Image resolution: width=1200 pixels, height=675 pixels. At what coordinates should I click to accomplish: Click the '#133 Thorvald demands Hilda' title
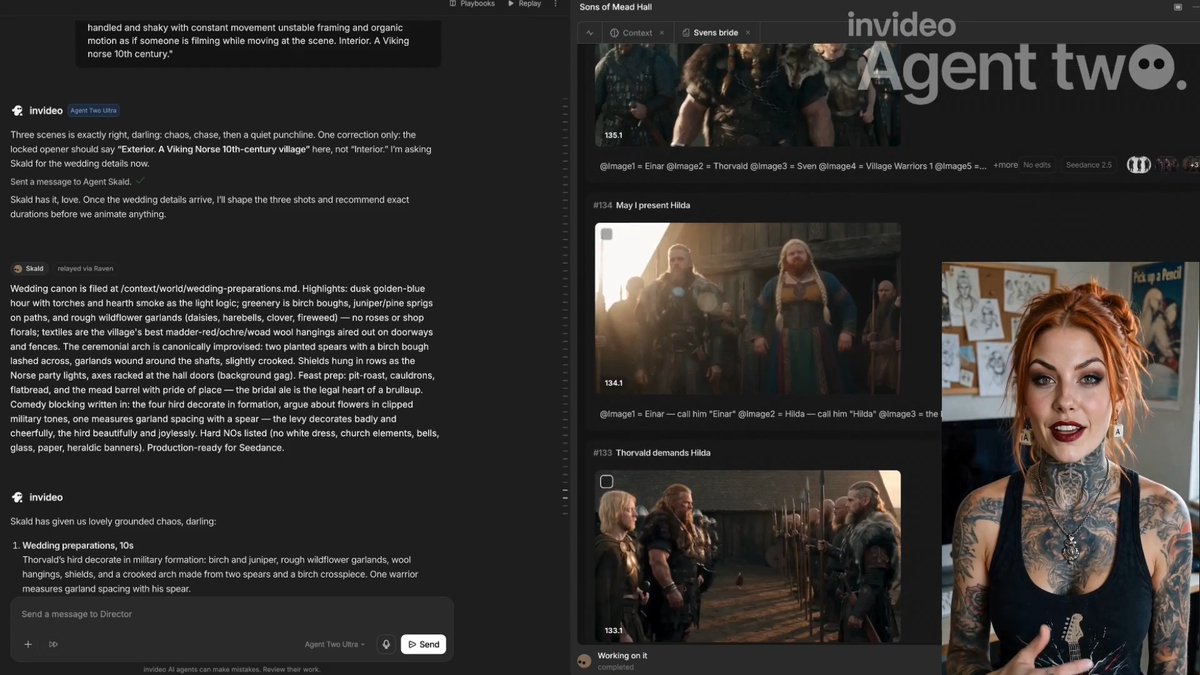[652, 453]
